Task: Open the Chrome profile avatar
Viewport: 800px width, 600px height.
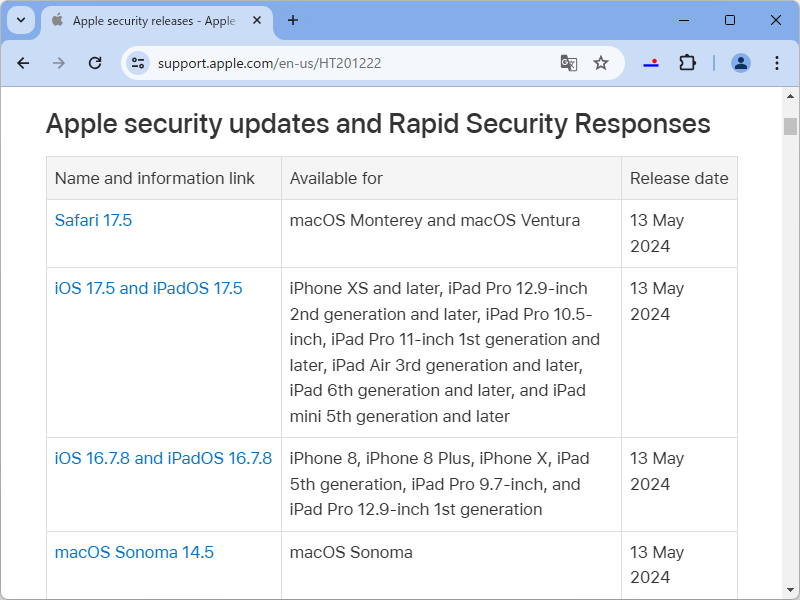Action: coord(740,62)
